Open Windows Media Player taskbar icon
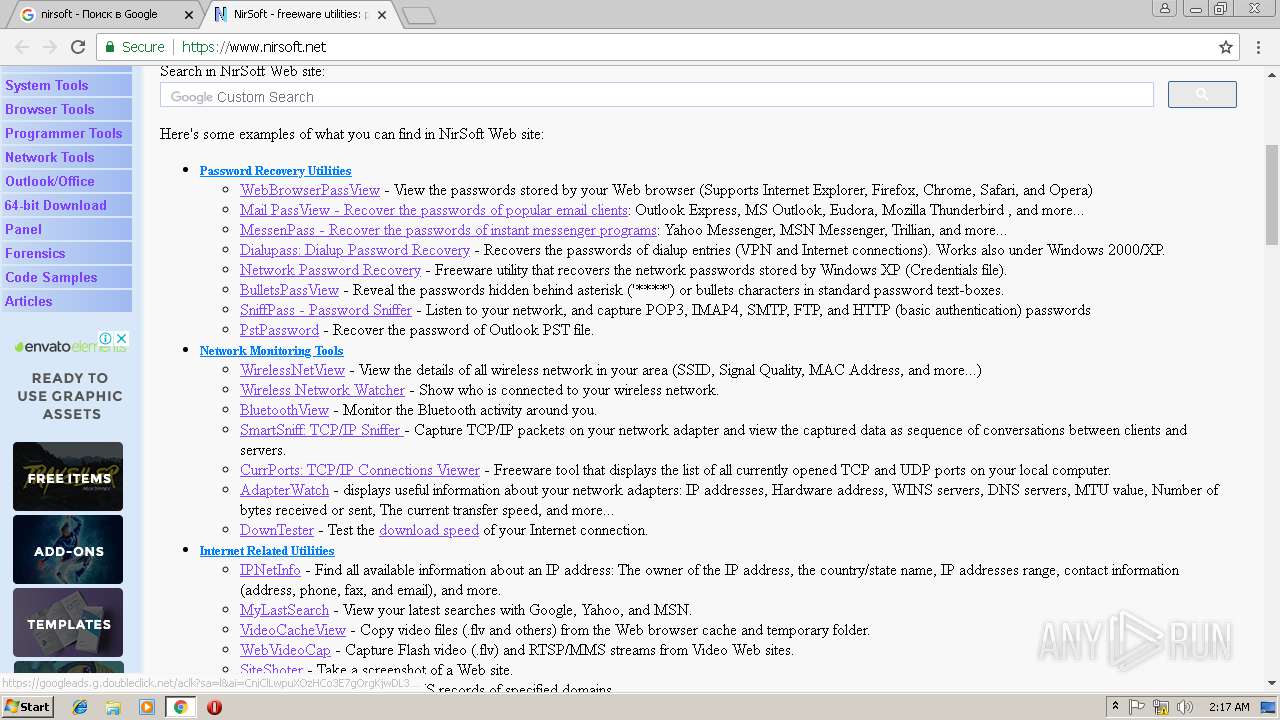Viewport: 1280px width, 720px height. [147, 707]
